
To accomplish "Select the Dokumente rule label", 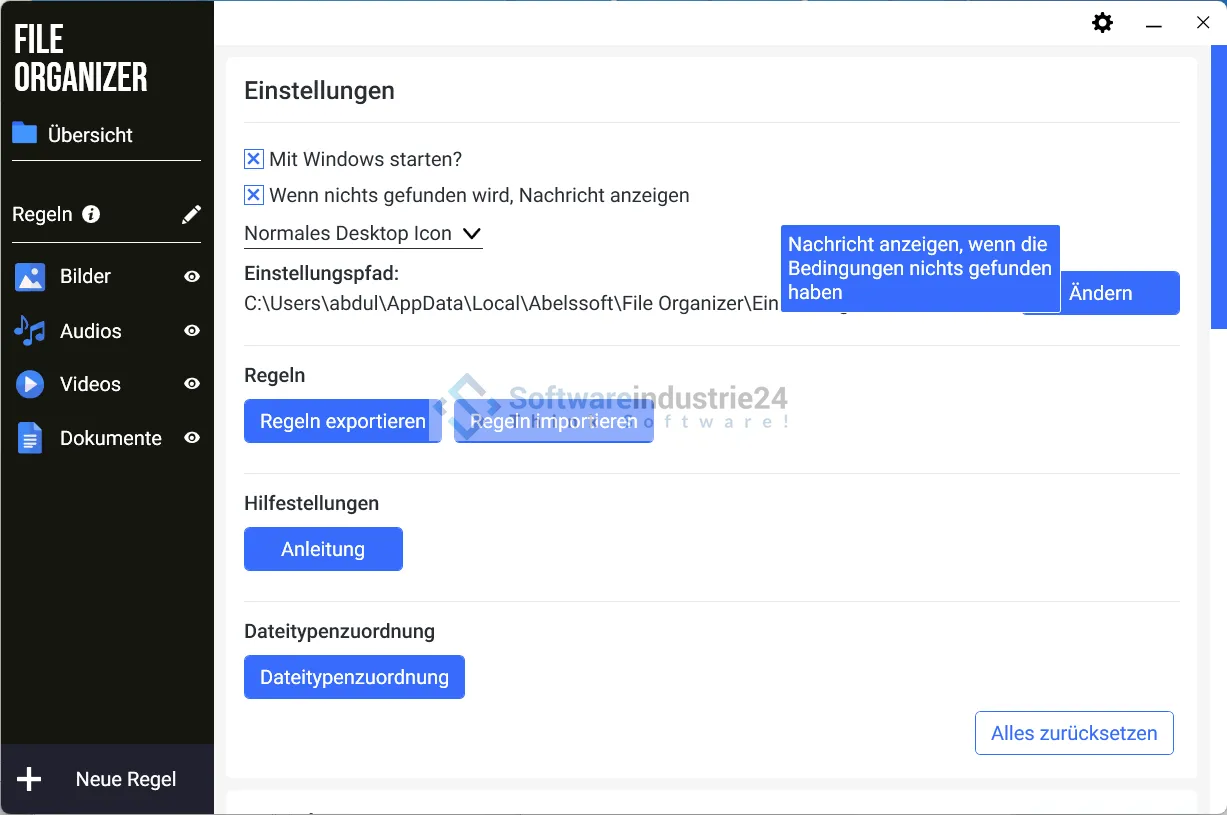I will click(110, 438).
